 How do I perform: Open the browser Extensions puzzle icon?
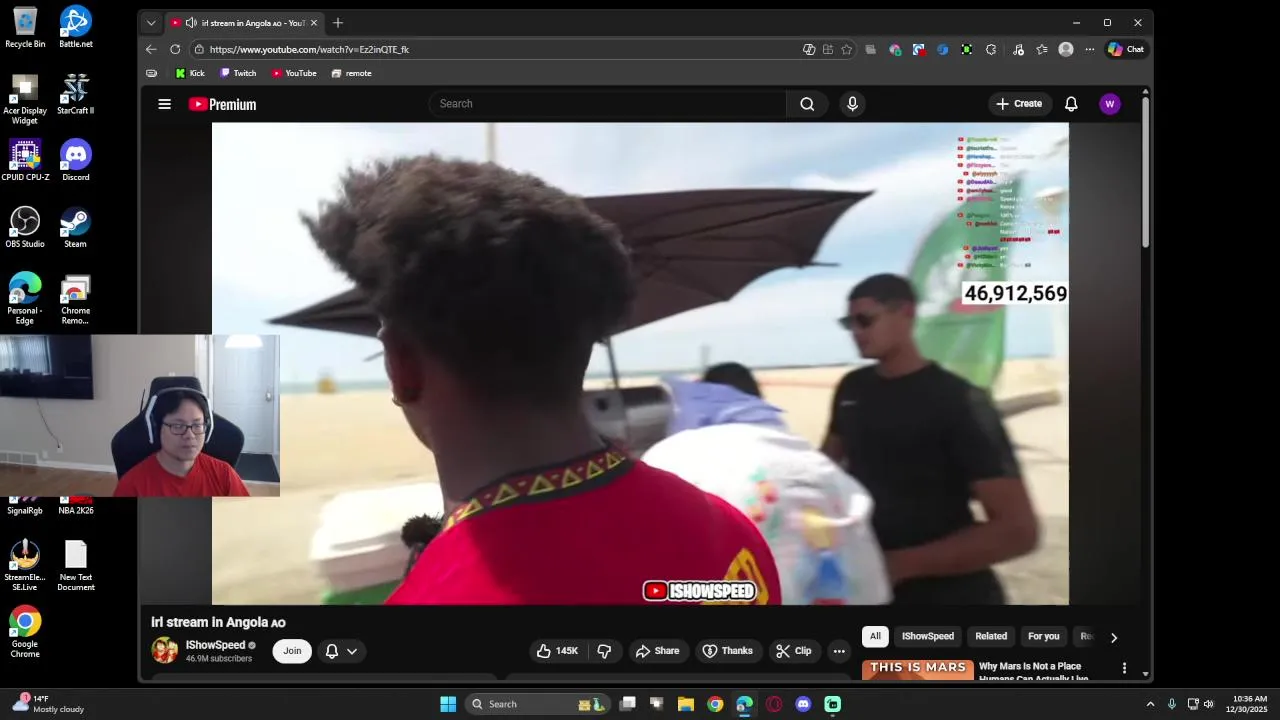(990, 49)
